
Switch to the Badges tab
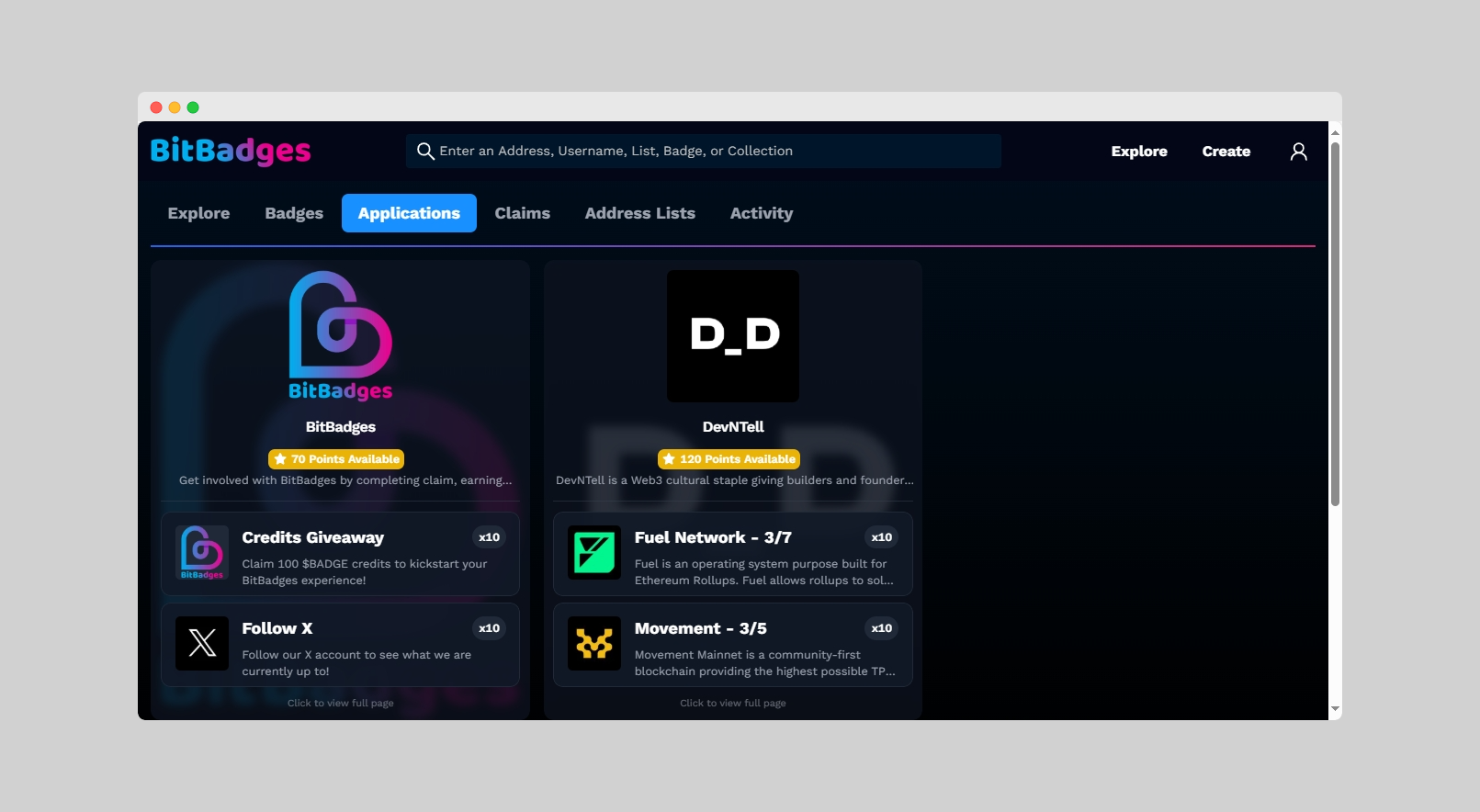294,213
